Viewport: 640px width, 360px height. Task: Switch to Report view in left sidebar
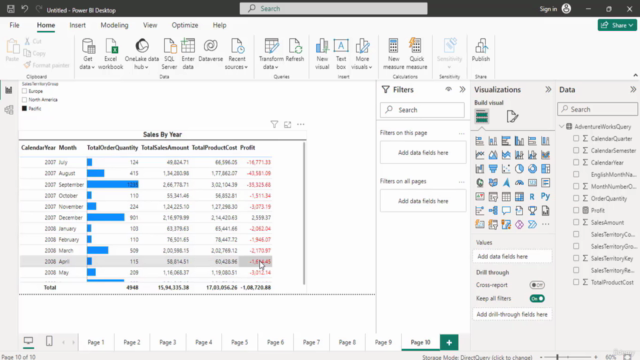coord(9,91)
